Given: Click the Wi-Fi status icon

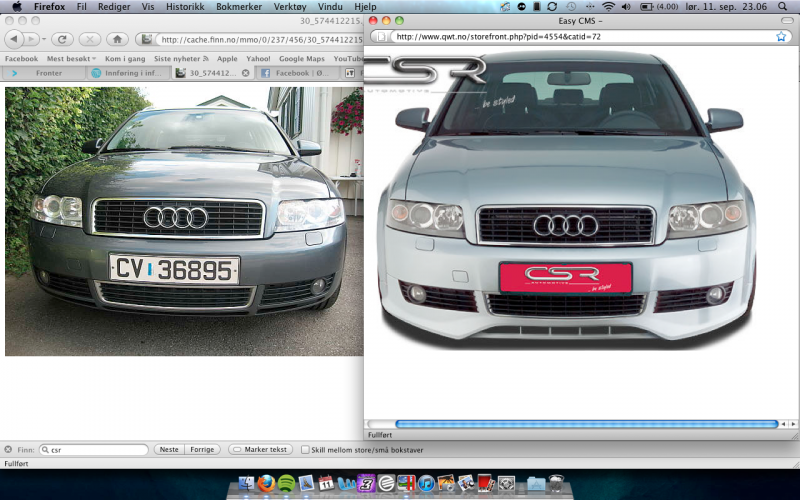Looking at the screenshot, I should tap(608, 6).
